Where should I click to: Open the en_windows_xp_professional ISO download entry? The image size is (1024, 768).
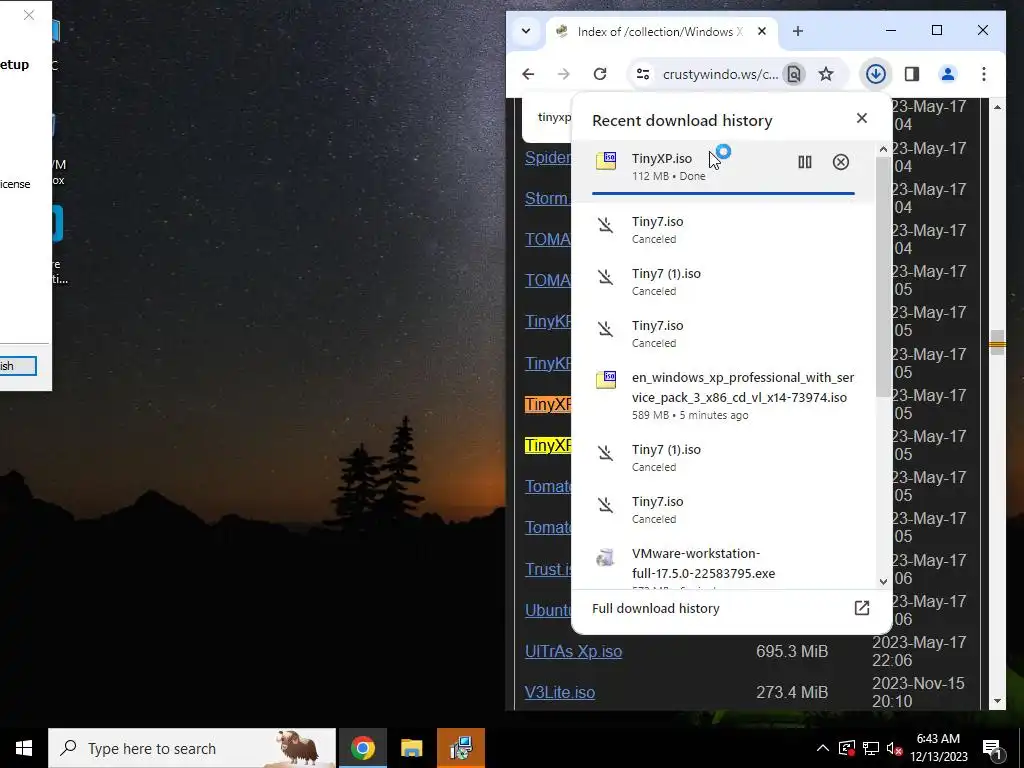[x=722, y=395]
